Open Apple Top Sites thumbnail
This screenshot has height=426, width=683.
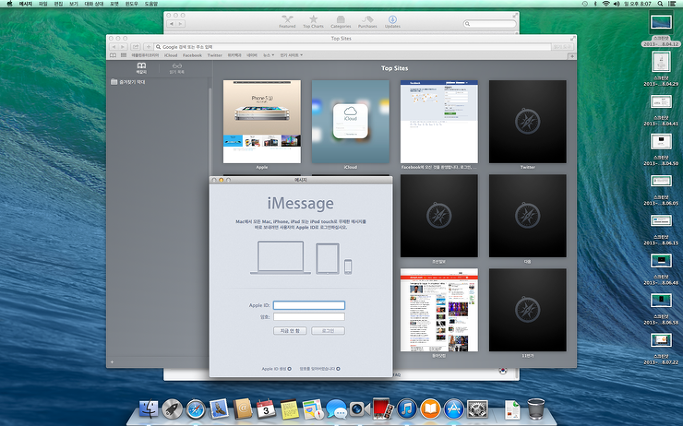click(x=262, y=122)
